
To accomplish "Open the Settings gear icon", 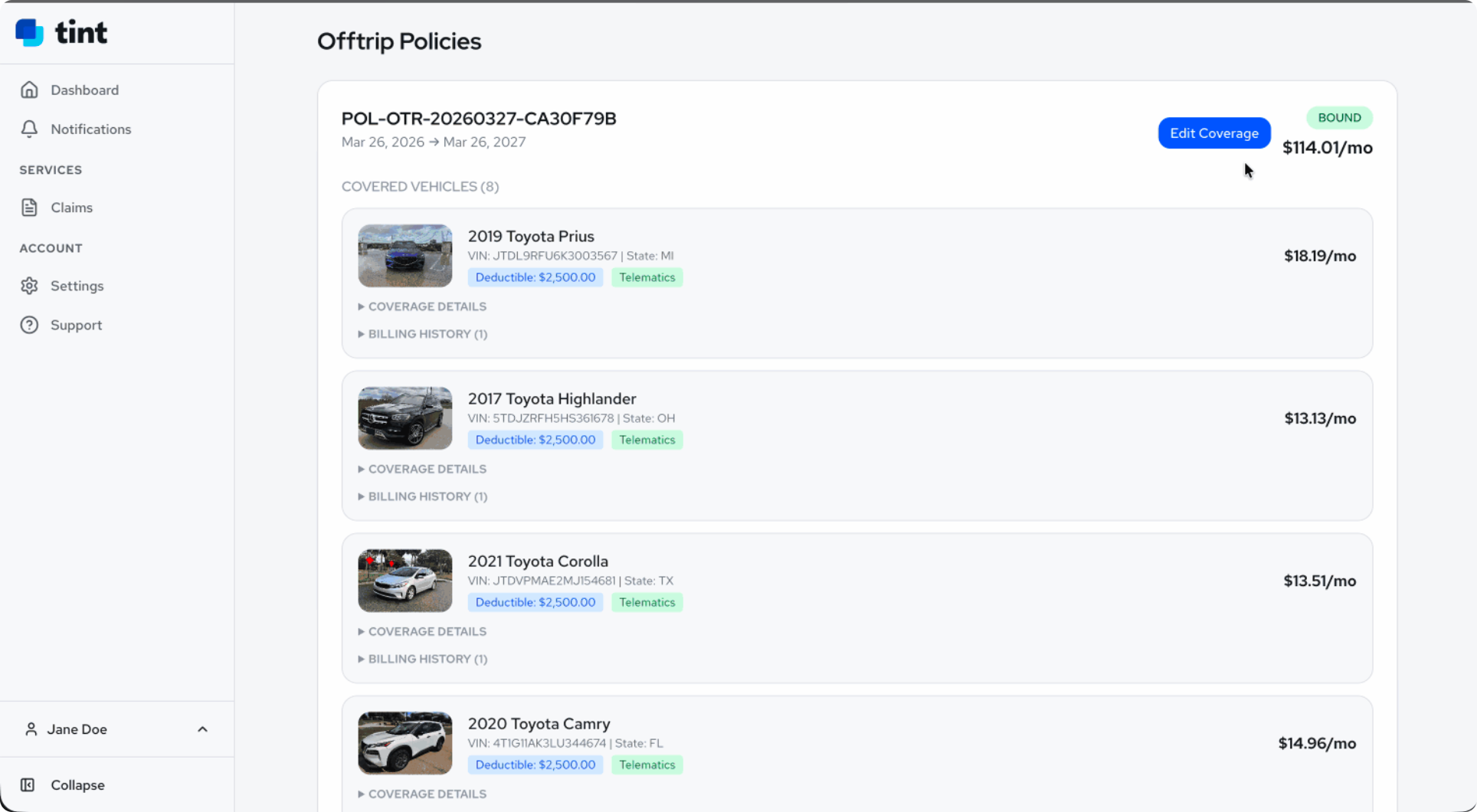I will [29, 286].
